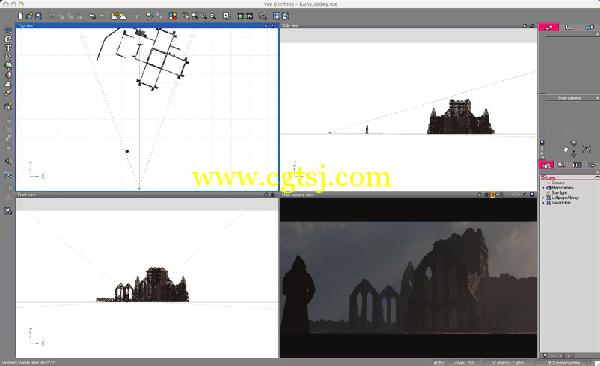This screenshot has width=600, height=366.
Task: Select the Text tool in left toolbar
Action: (x=8, y=48)
